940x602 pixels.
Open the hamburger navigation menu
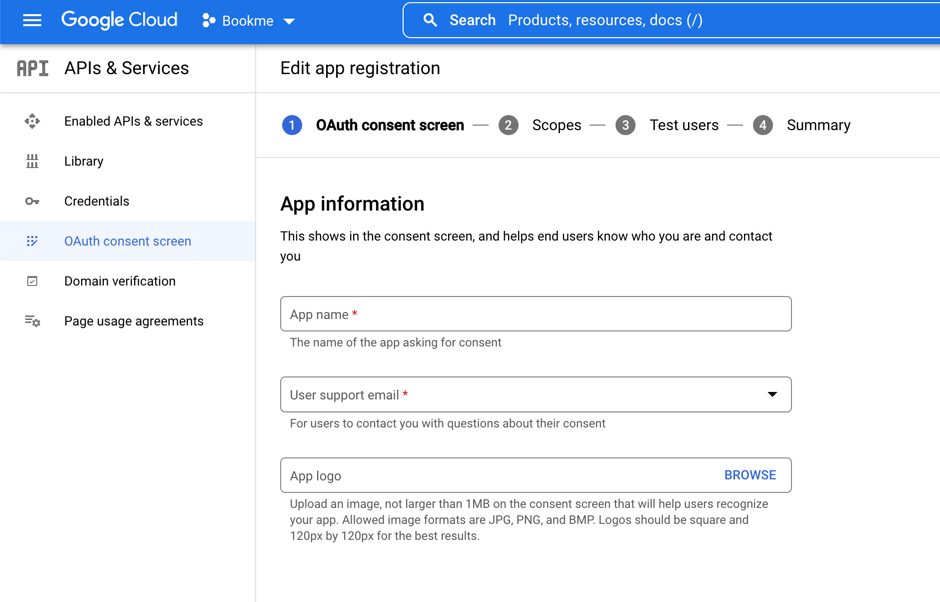[x=32, y=20]
